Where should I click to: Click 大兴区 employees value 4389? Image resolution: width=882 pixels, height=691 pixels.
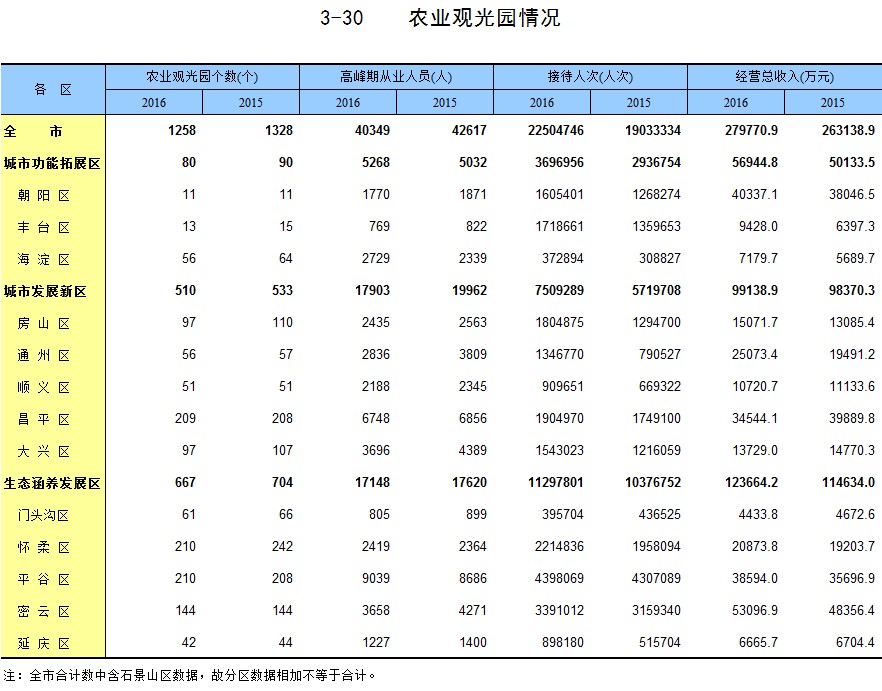click(x=472, y=451)
